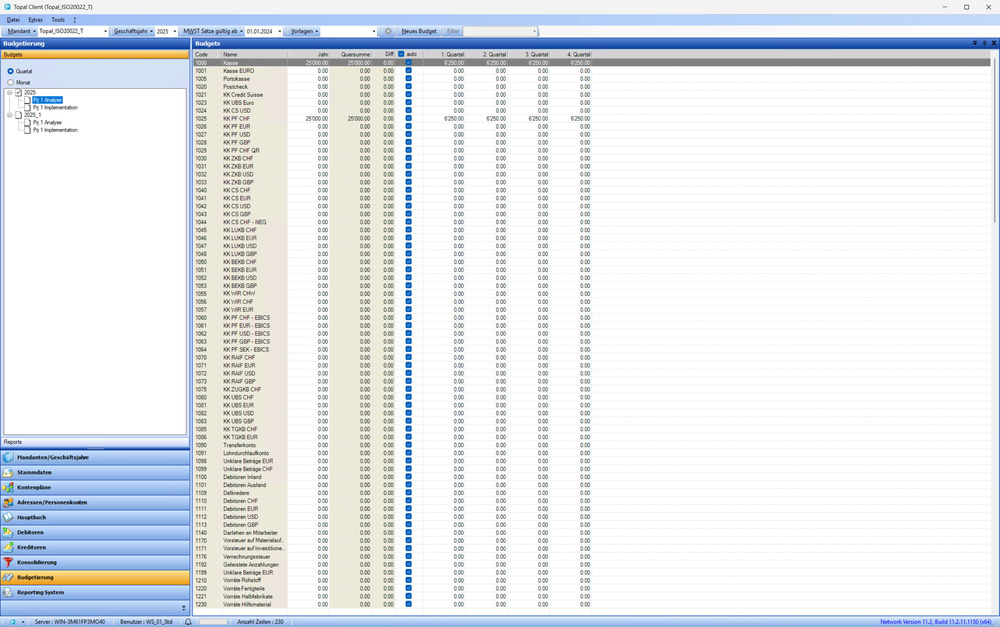Image resolution: width=1000 pixels, height=627 pixels.
Task: Select Prj 1 Implementation under 2025_1
Action: point(55,130)
